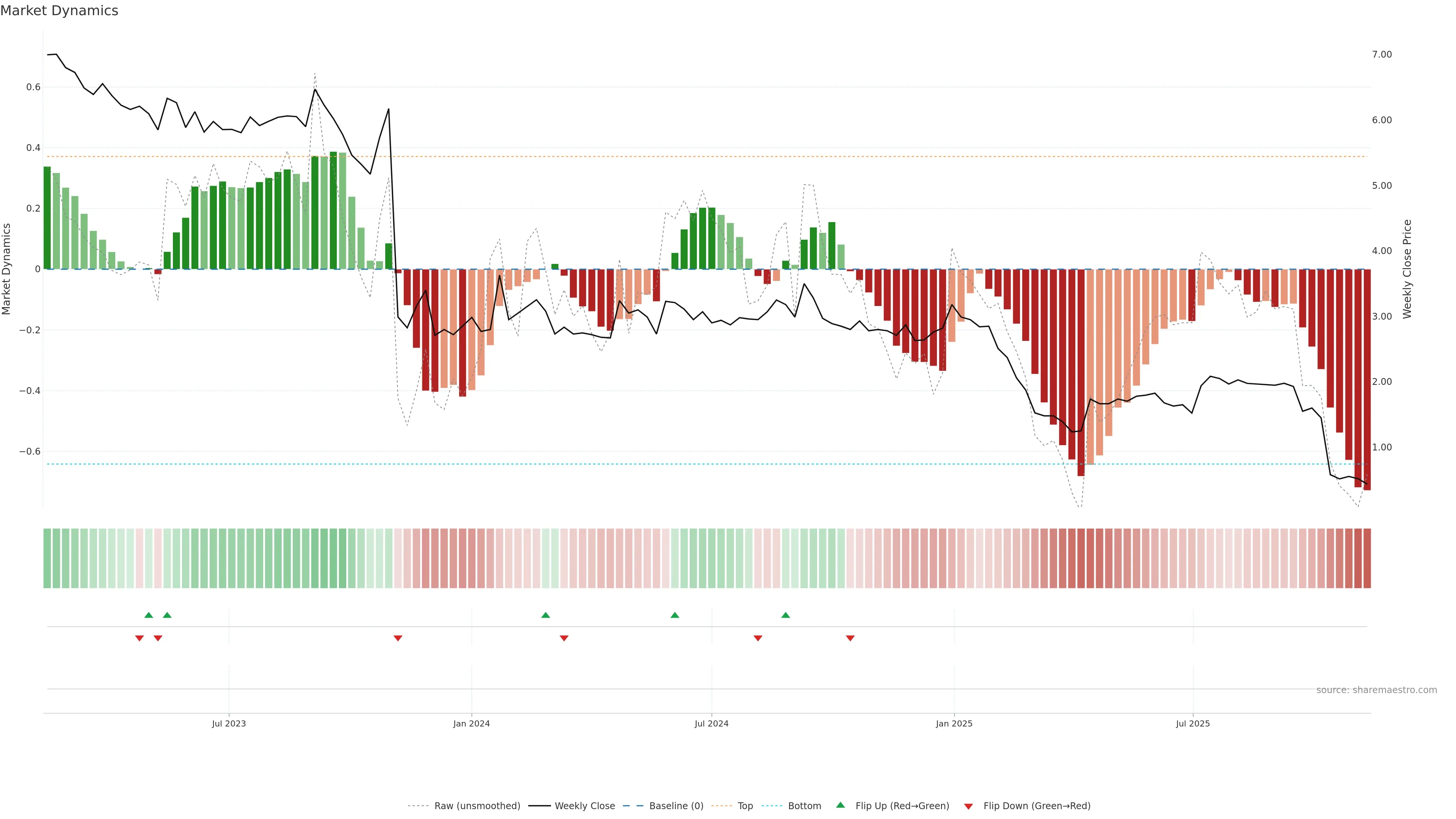
Task: Hide the Bottom threshold legend series
Action: [x=804, y=806]
